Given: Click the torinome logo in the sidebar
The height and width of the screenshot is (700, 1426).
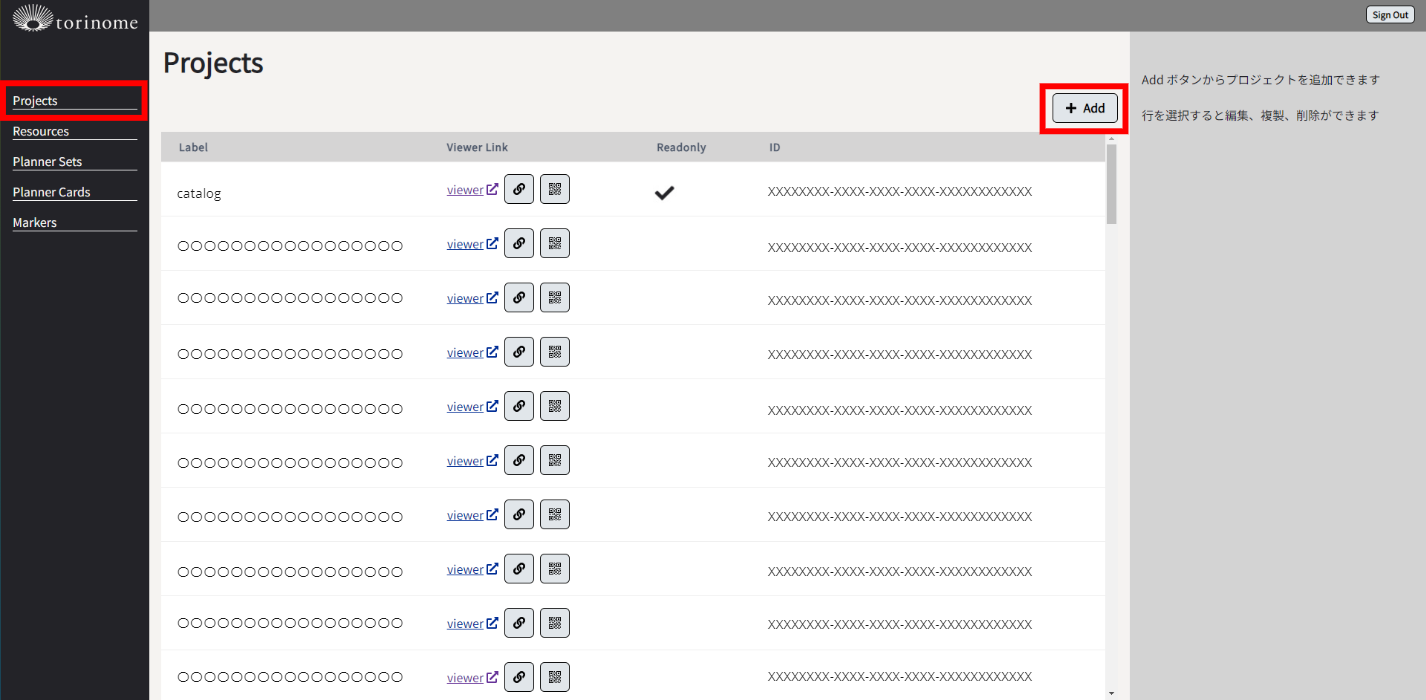Looking at the screenshot, I should (x=75, y=18).
